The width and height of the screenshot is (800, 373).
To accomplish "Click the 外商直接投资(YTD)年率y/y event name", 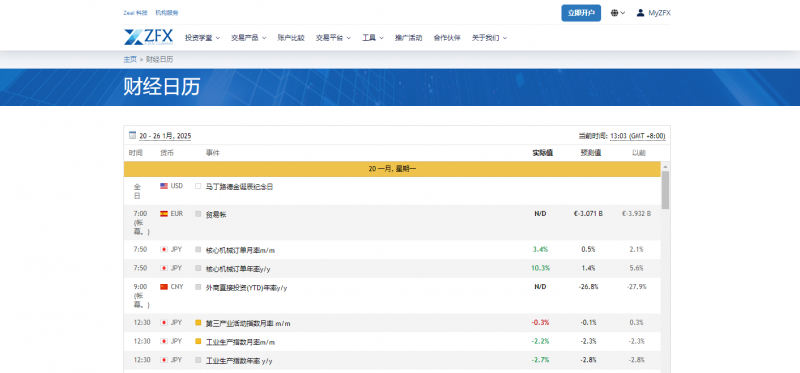I will 246,288.
